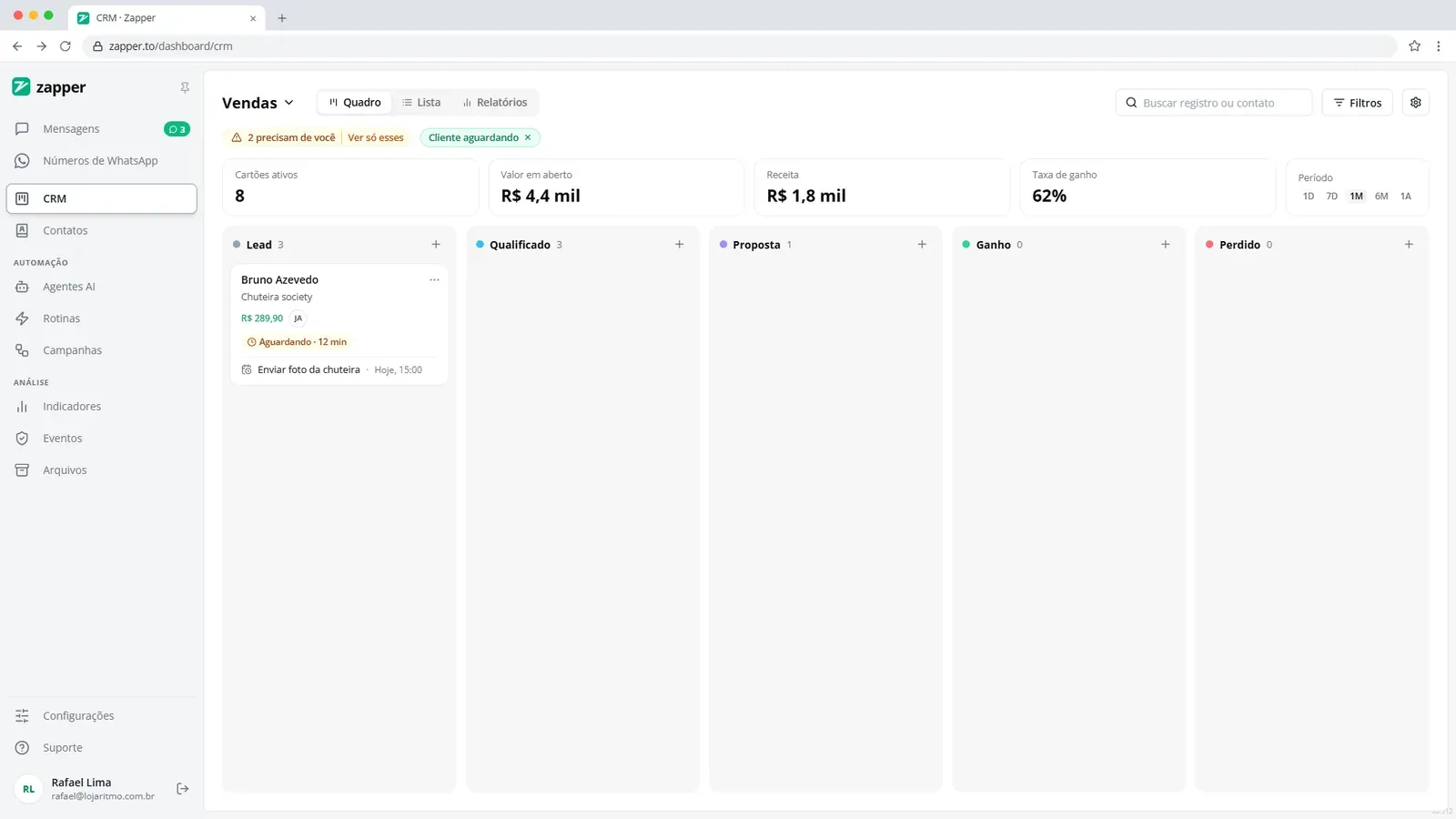Click 'Ver só esses' link

[x=376, y=138]
